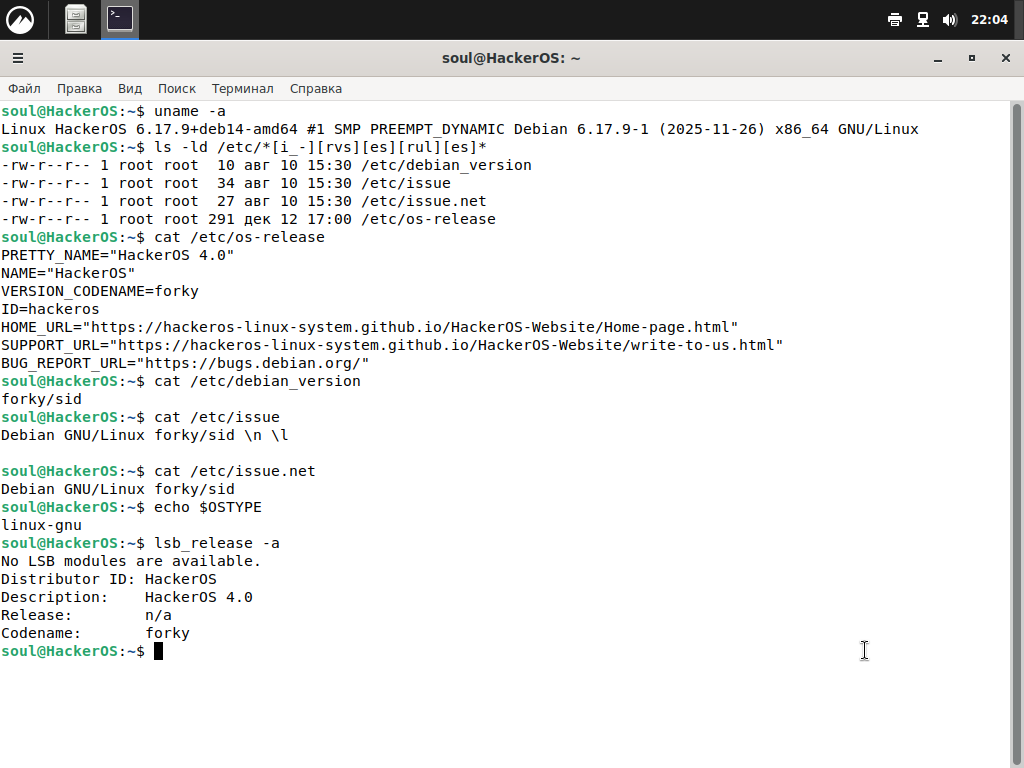Screen dimensions: 1024x768
Task: Expand the Вид menu
Action: coord(130,88)
